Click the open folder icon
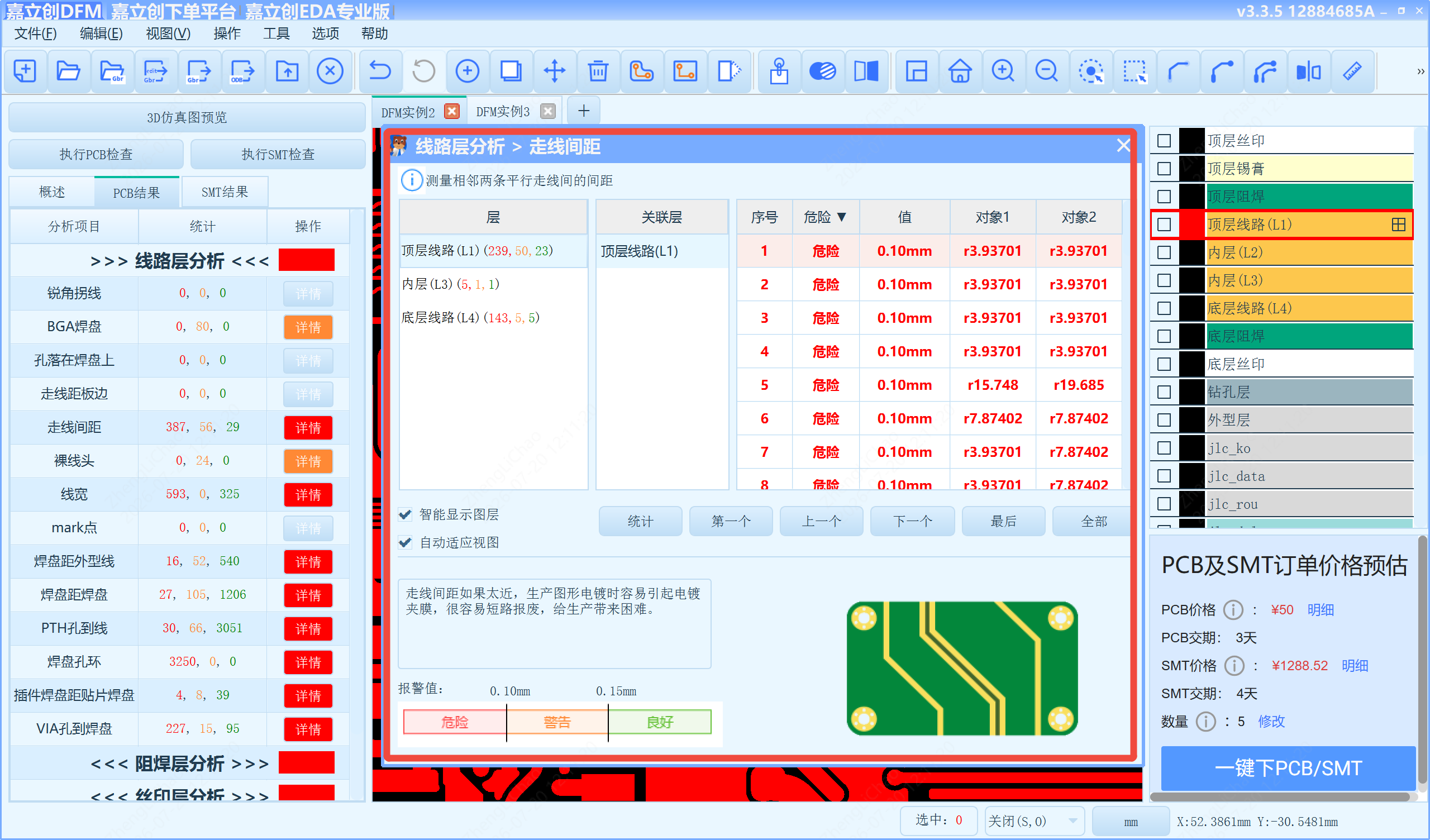 point(69,71)
